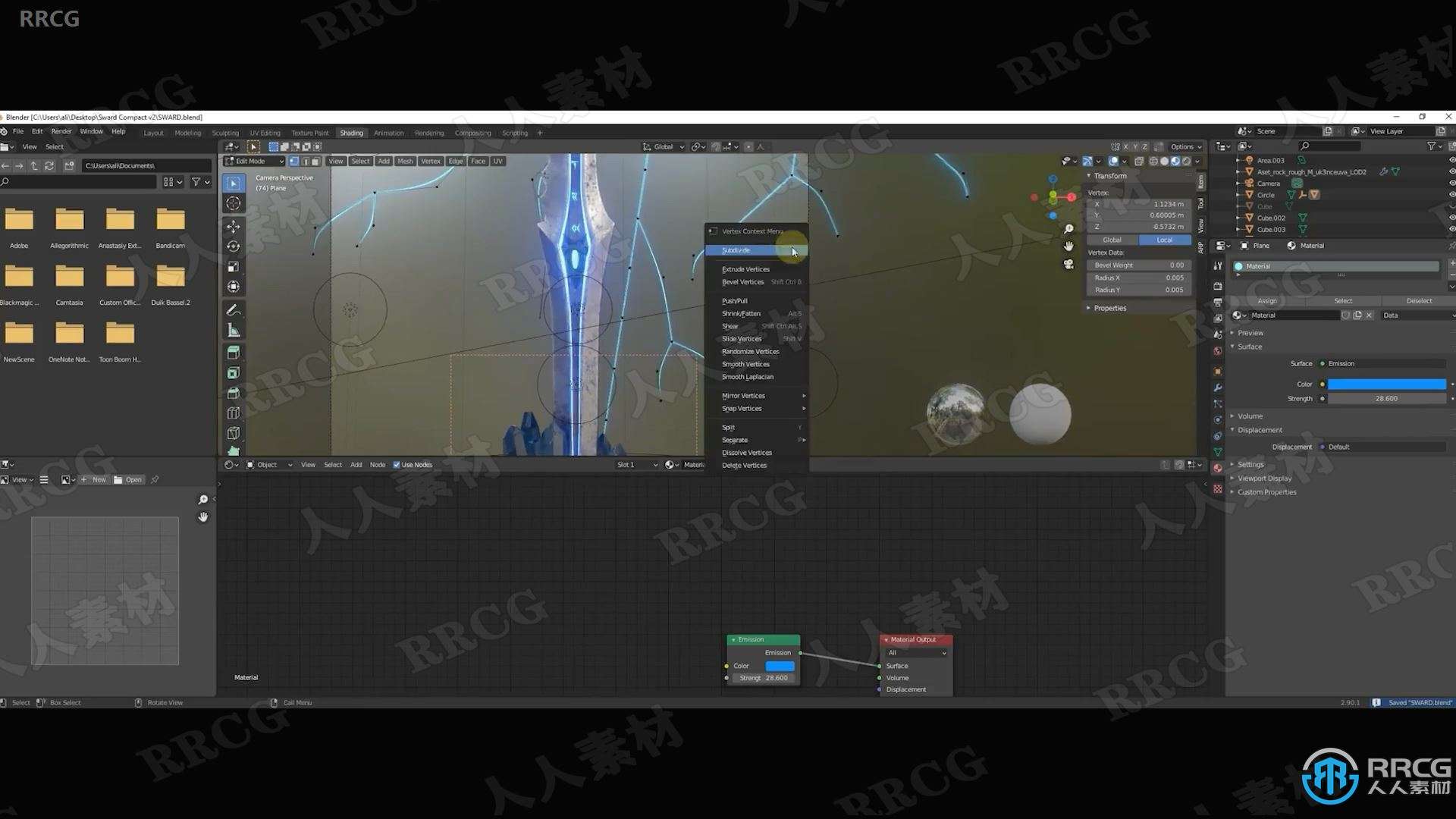The width and height of the screenshot is (1456, 819).
Task: Click unlink material X icon
Action: (x=1369, y=315)
